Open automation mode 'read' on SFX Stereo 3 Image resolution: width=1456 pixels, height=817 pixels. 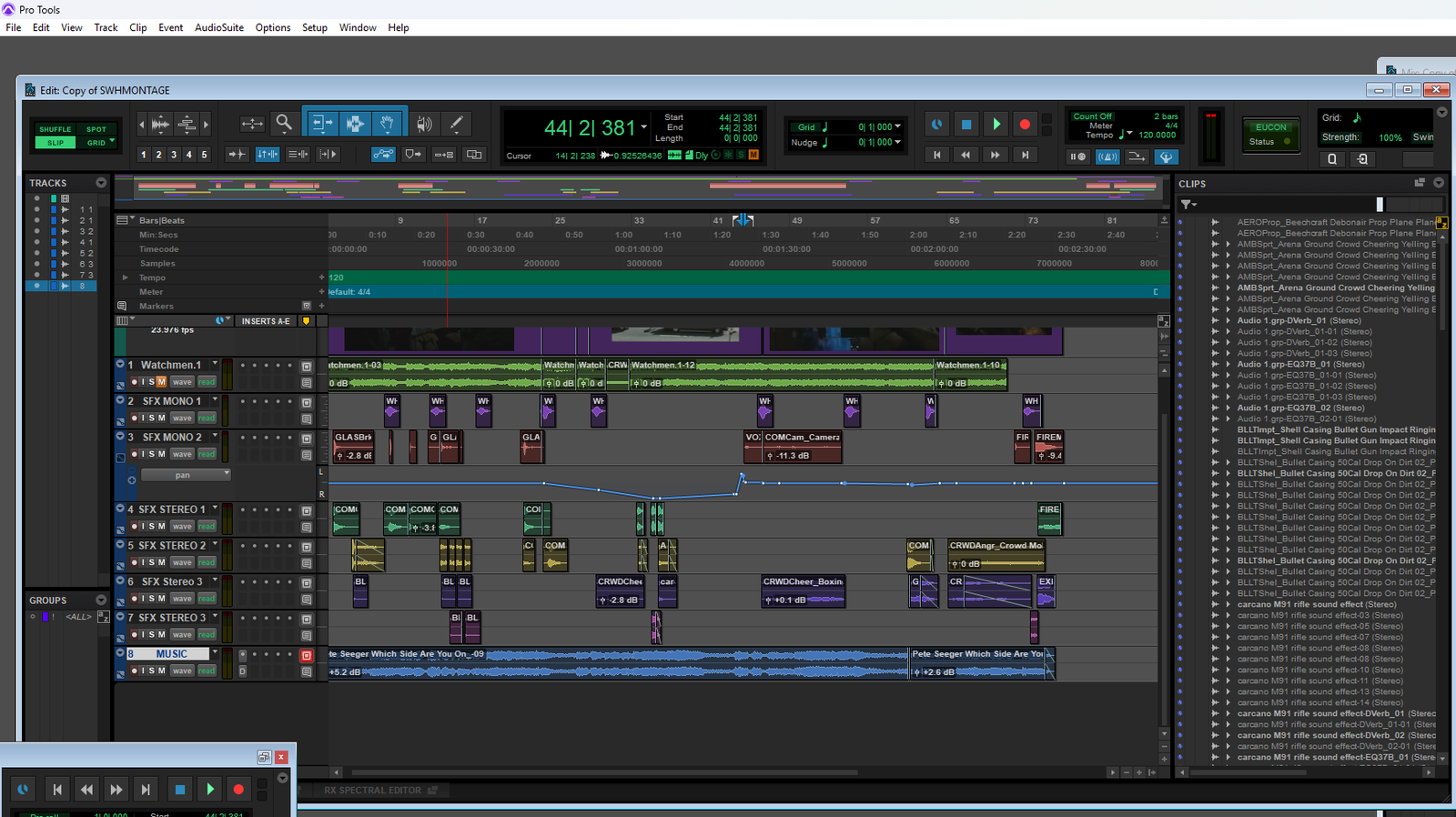tap(207, 599)
